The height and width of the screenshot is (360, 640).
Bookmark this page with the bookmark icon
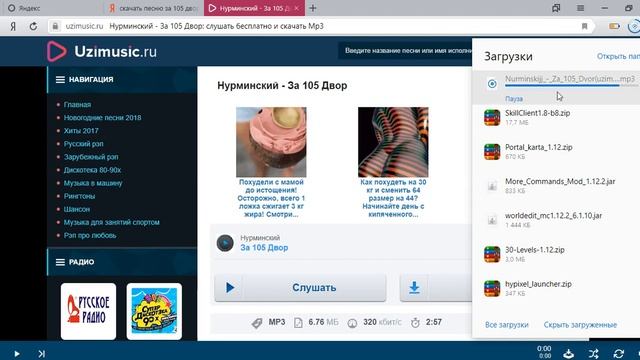[584, 26]
